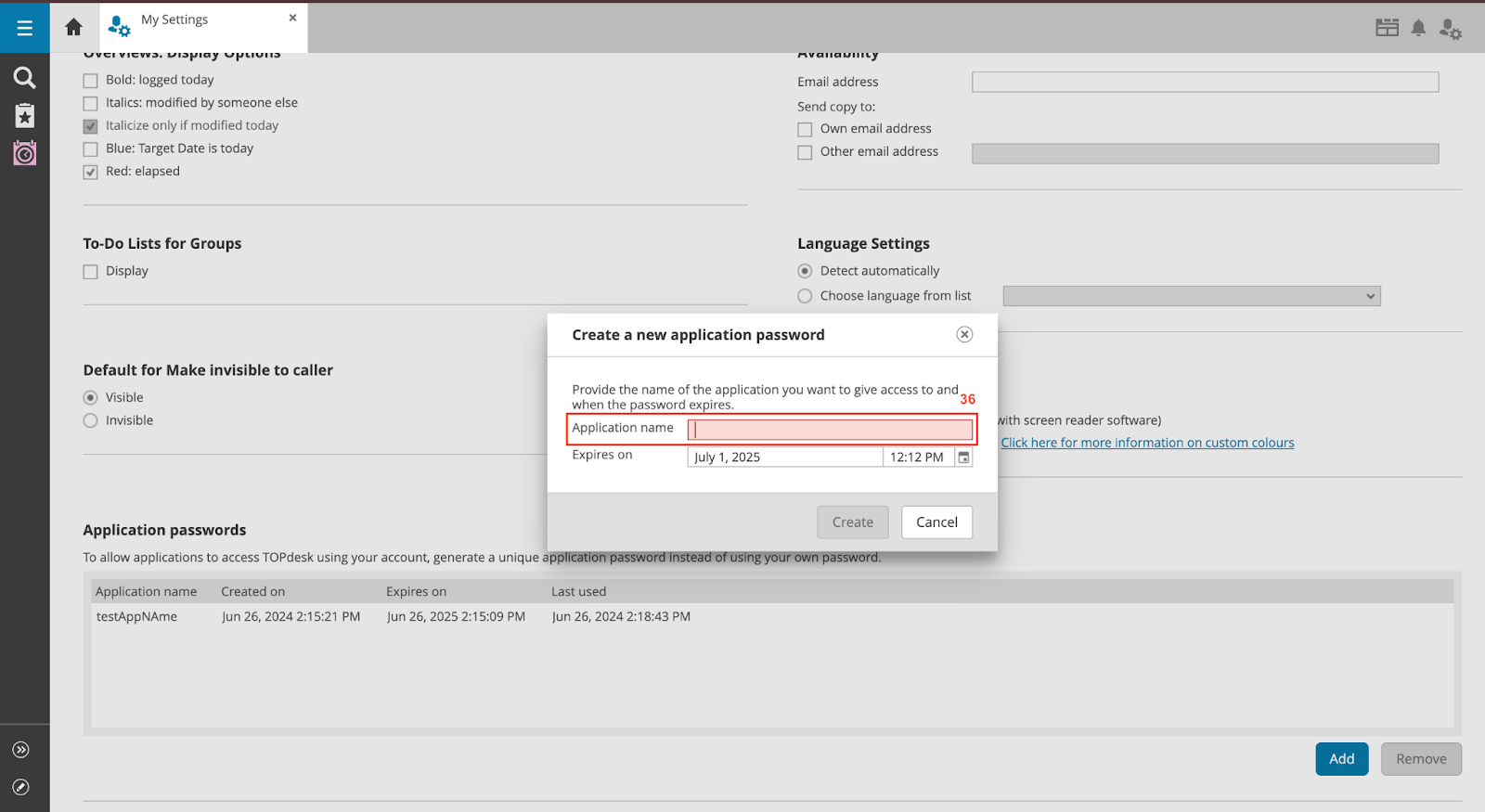1485x812 pixels.
Task: Open the hamburger main menu
Action: 25,28
